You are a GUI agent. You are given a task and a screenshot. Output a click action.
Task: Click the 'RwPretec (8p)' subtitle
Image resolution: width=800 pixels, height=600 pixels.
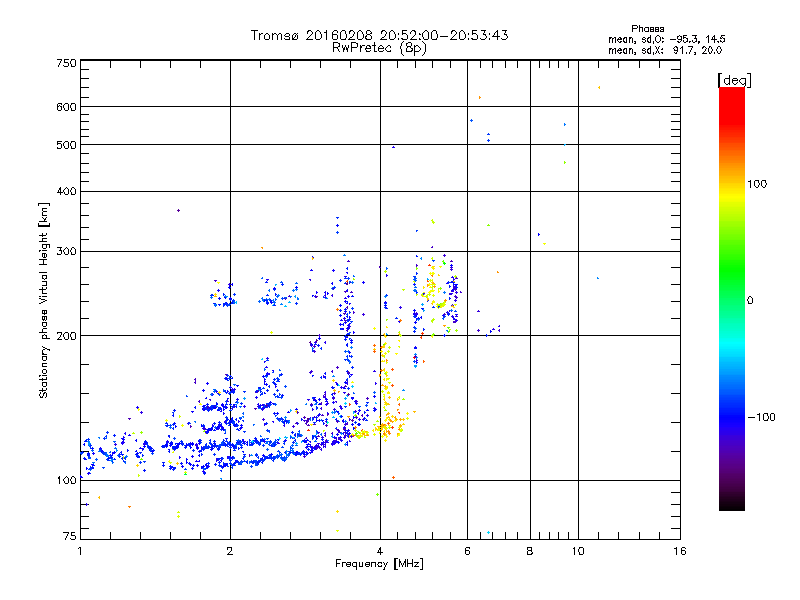point(379,48)
